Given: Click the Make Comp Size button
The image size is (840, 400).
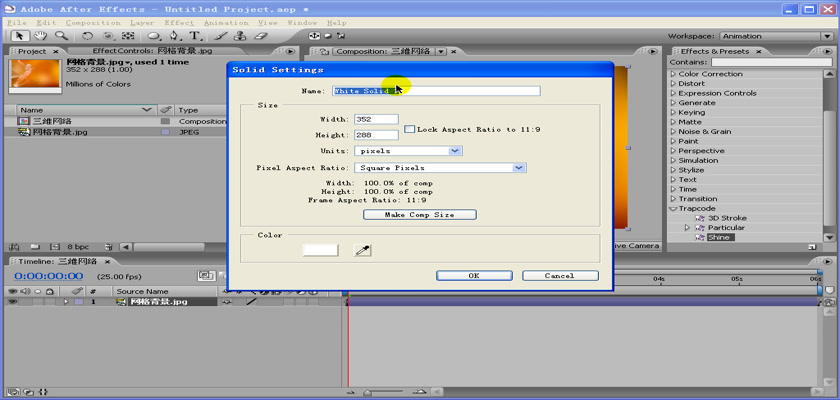Looking at the screenshot, I should click(x=419, y=215).
